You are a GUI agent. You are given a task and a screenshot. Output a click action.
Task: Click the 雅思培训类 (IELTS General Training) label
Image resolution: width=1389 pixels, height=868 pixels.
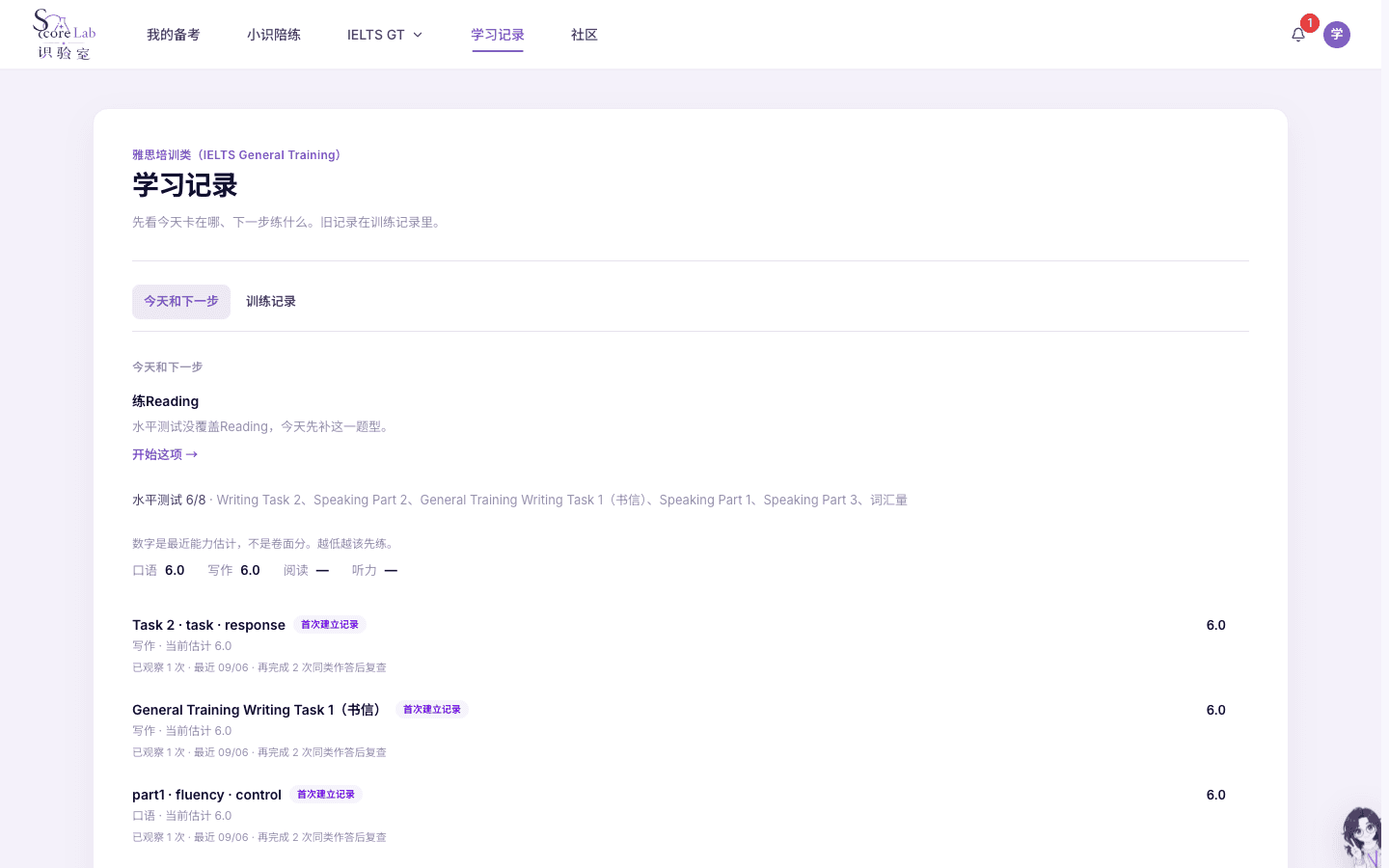(236, 155)
